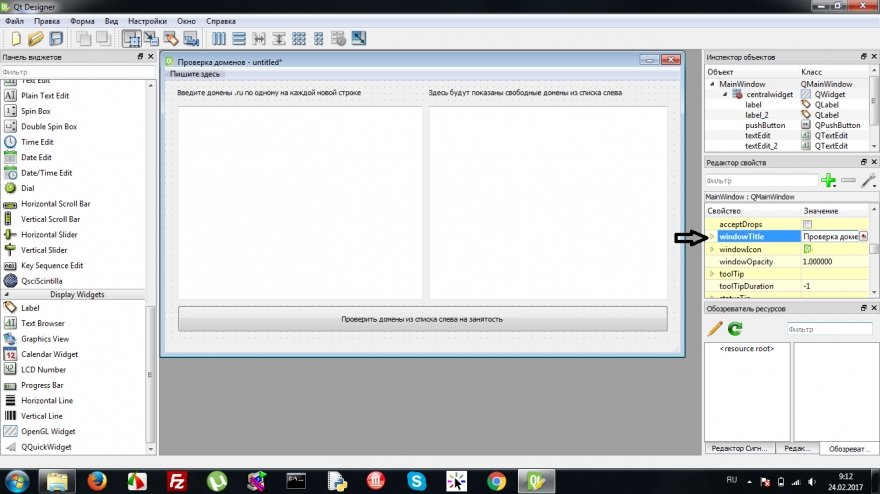The image size is (880, 494).
Task: Switch to Edit Buddies mode icon
Action: (171, 39)
